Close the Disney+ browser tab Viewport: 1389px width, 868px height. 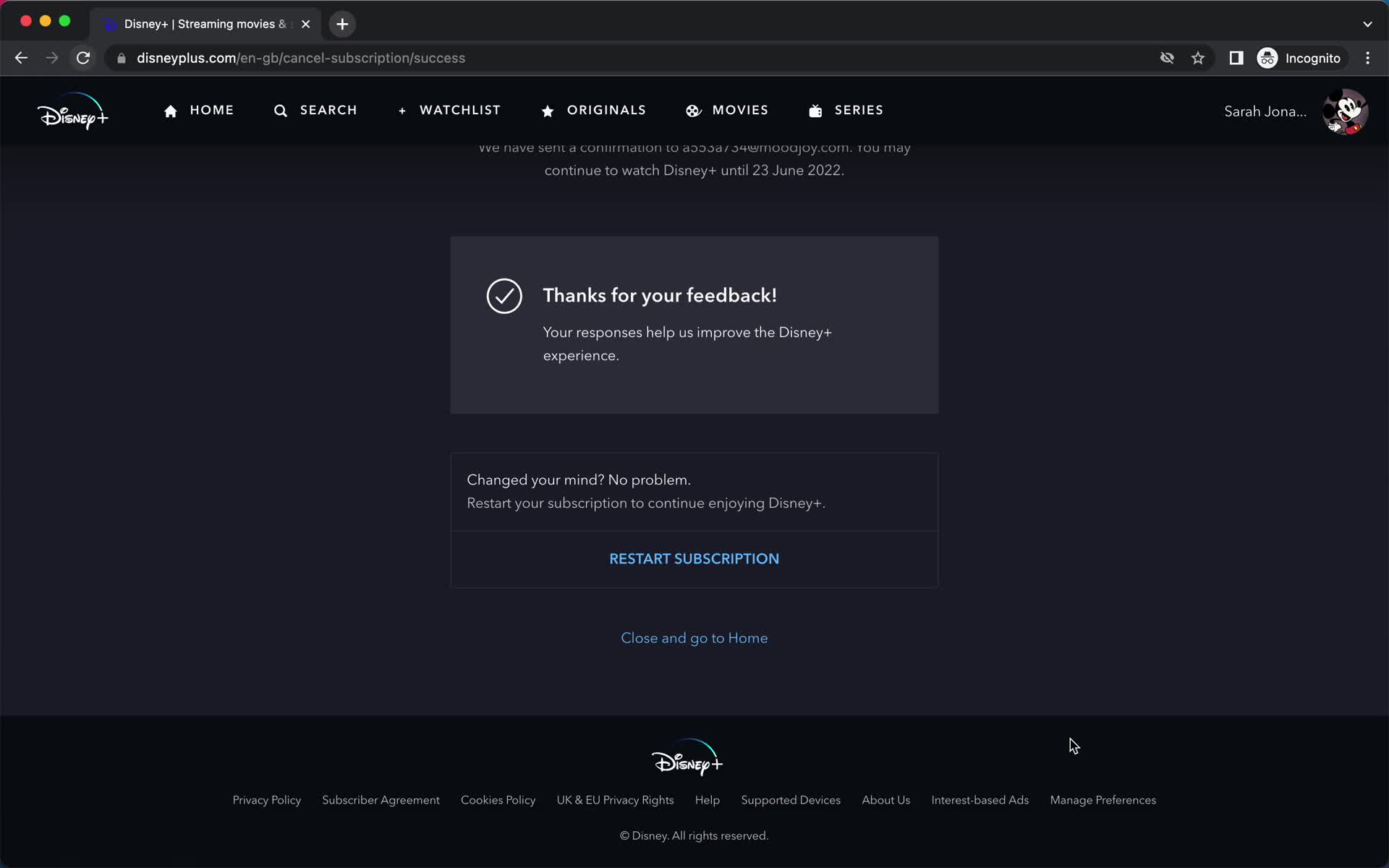pos(305,24)
